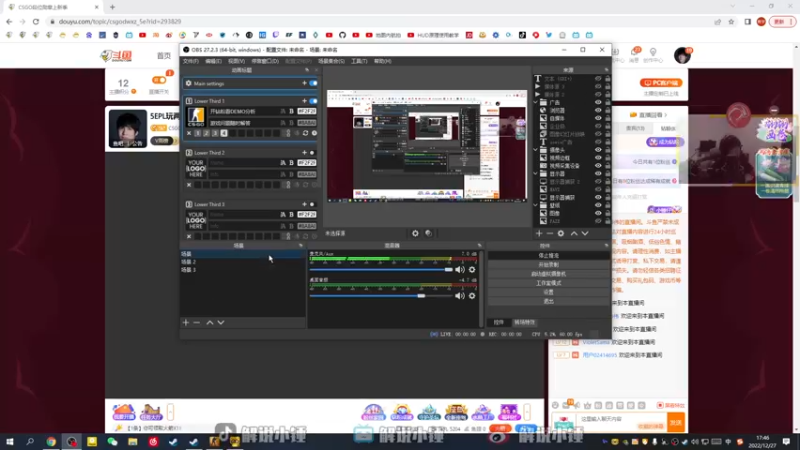Viewport: 800px width, 450px height.
Task: Move scene up with arrow in Scenes toolbar
Action: coord(210,322)
